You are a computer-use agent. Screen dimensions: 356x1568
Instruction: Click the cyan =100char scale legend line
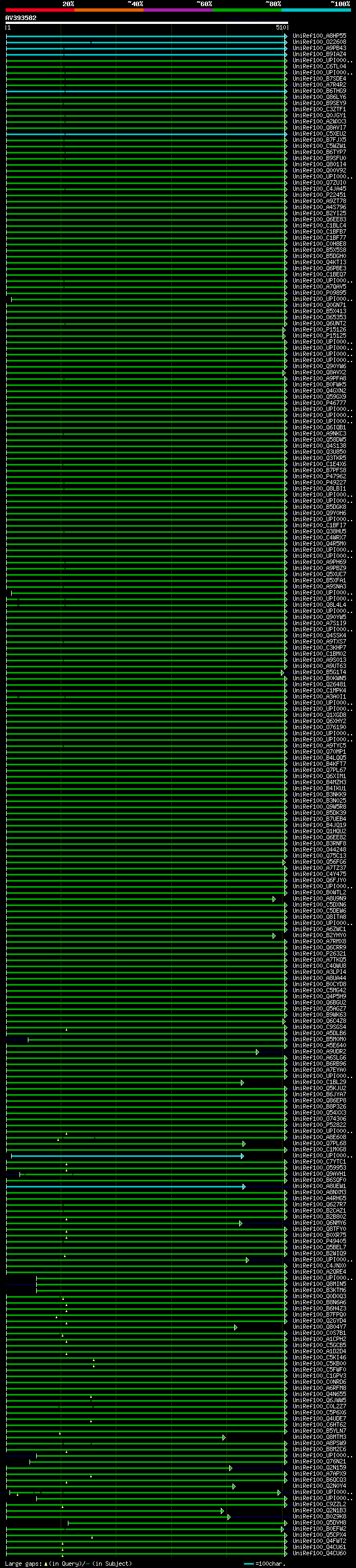249,1564
